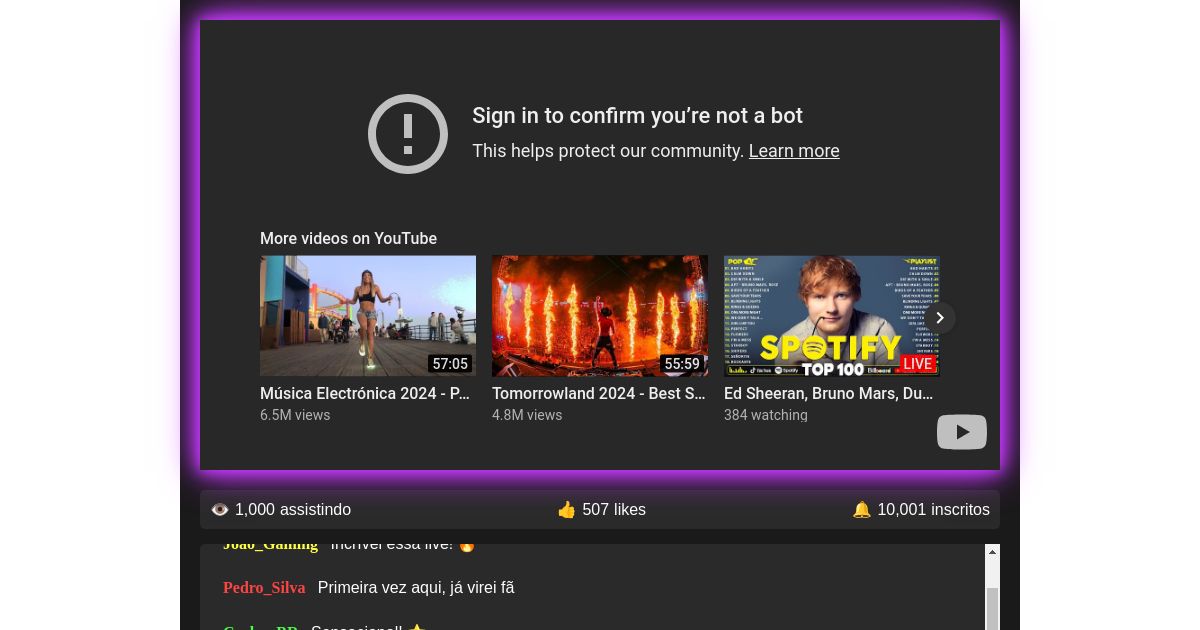The height and width of the screenshot is (630, 1200).
Task: Click the Tomorrowland 2024 - Best S... title
Action: pos(598,394)
